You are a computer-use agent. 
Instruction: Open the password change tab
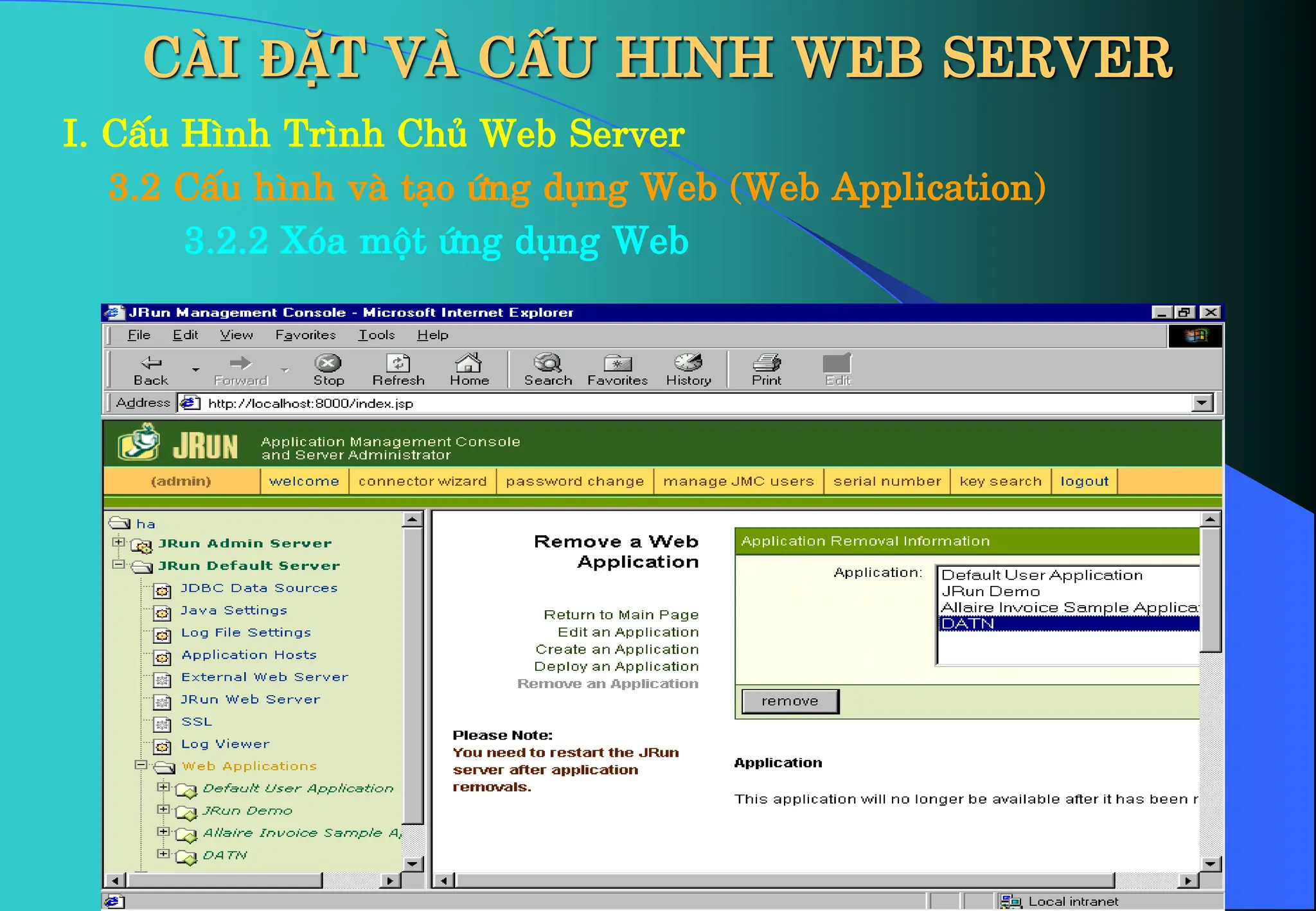click(574, 481)
